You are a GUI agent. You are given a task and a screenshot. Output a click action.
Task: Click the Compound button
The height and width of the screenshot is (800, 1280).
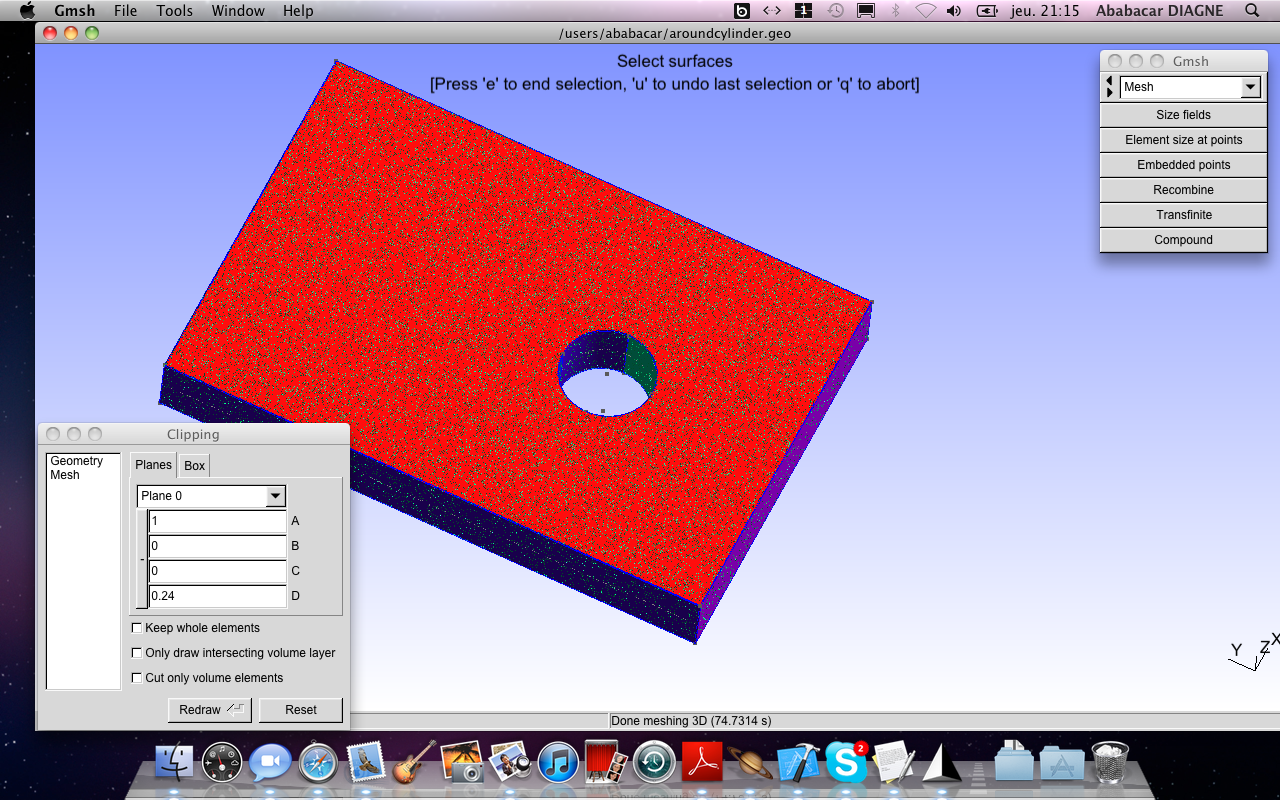[x=1183, y=240]
